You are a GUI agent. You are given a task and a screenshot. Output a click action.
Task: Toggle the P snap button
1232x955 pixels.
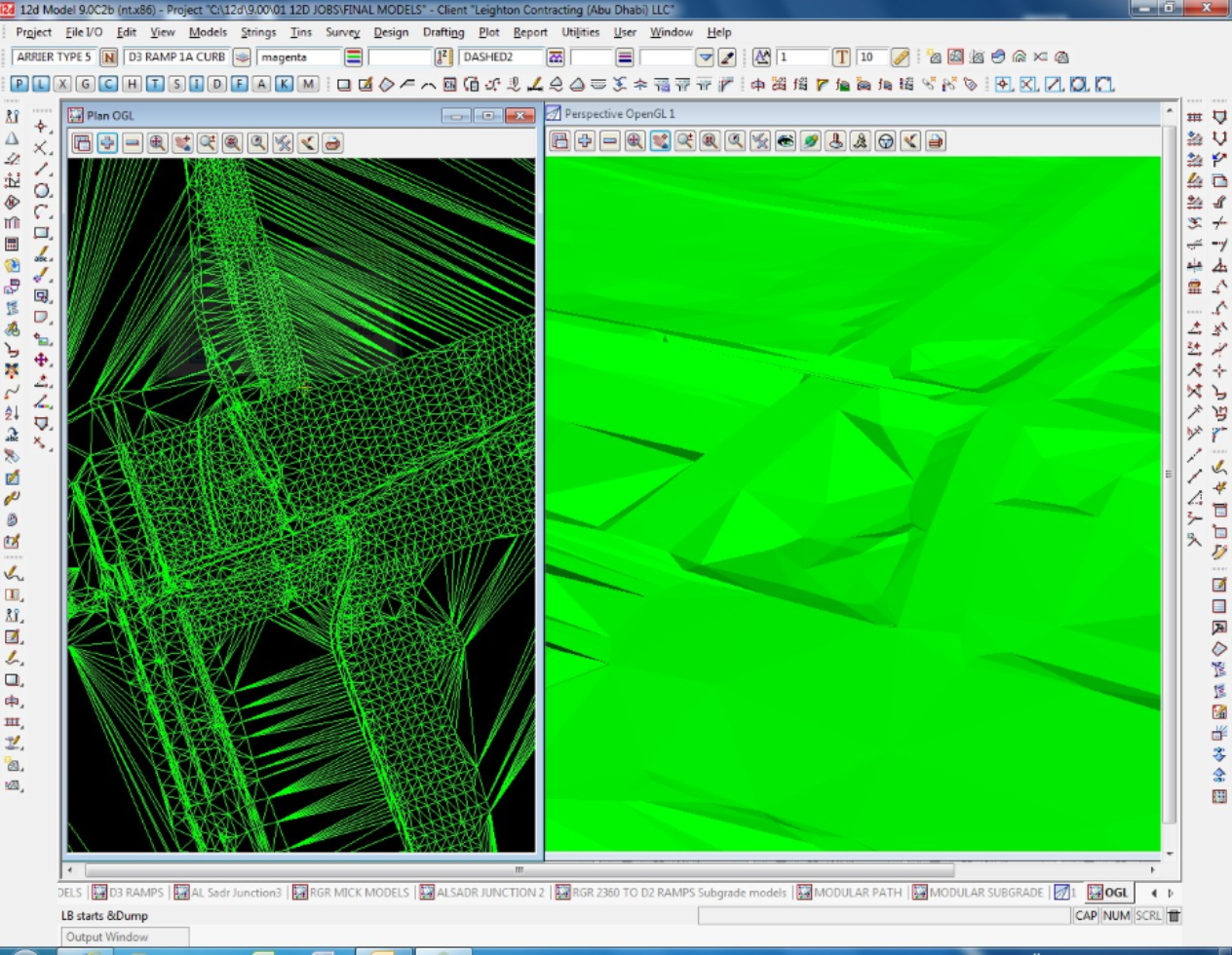pos(19,85)
